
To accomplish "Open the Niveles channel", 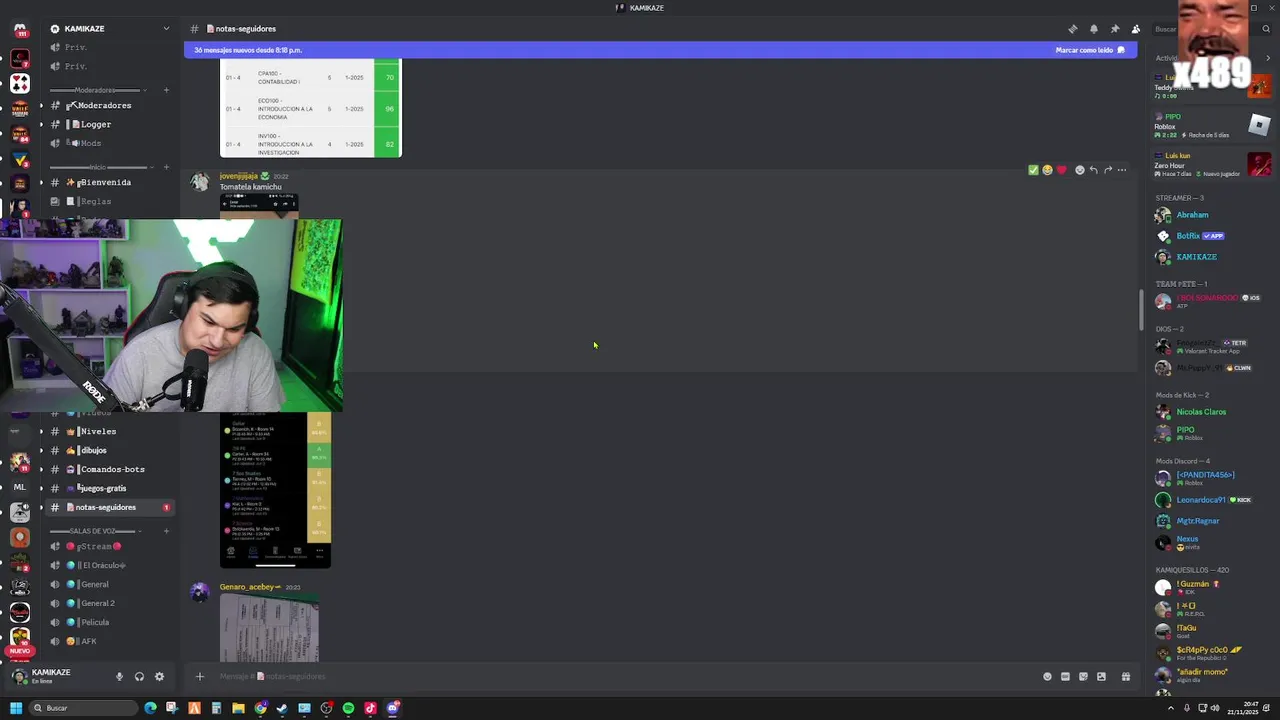I will [110, 432].
